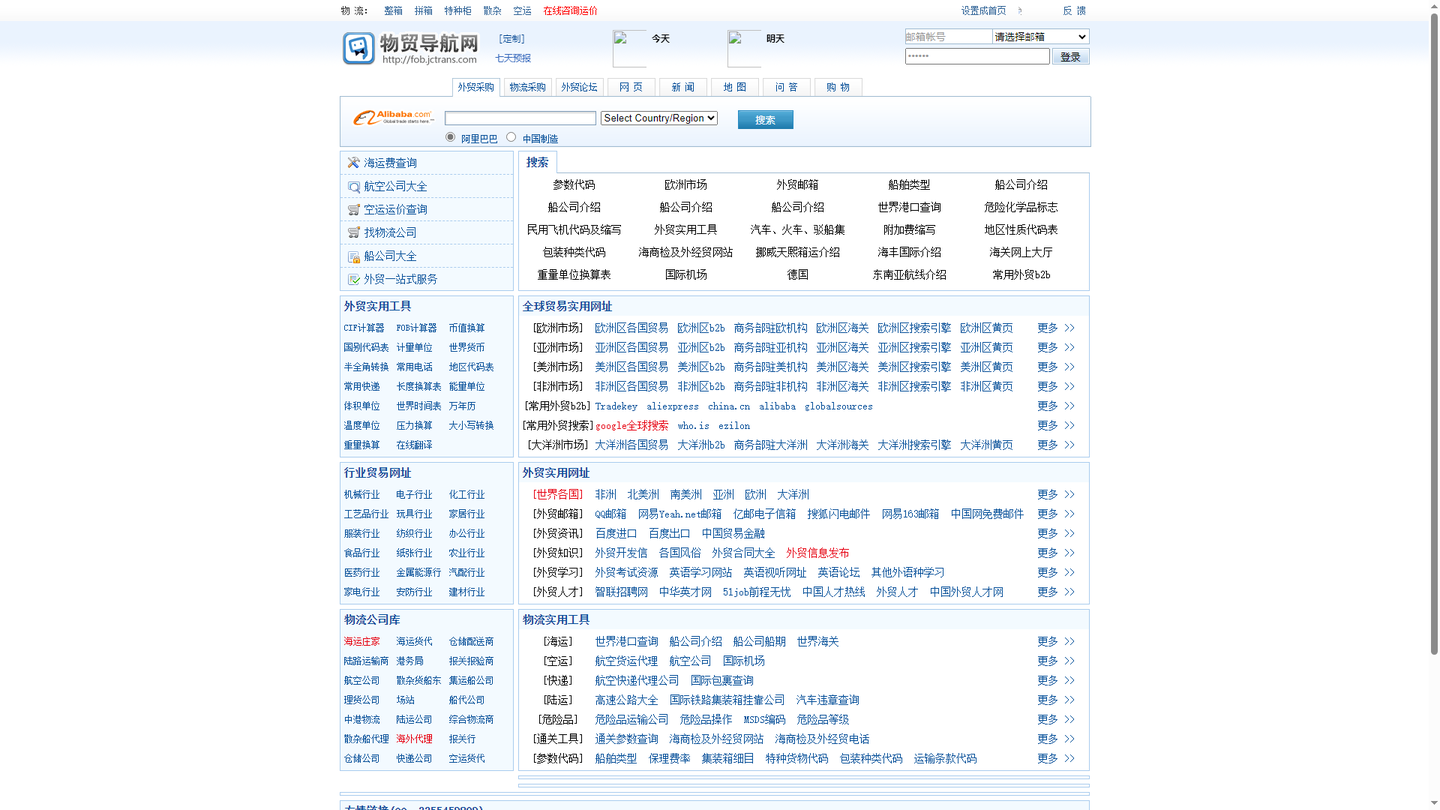Click the Alibaba.com logo
This screenshot has height=810, width=1440.
[393, 118]
